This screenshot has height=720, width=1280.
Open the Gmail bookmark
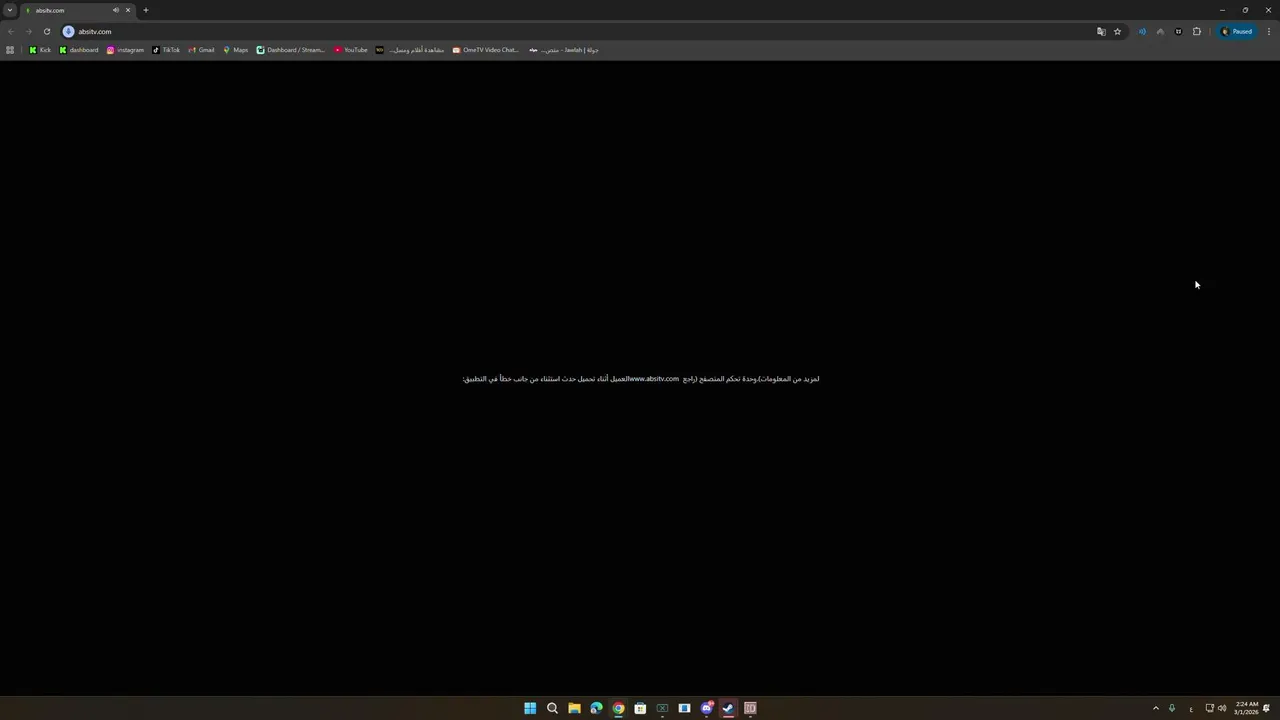pyautogui.click(x=202, y=50)
